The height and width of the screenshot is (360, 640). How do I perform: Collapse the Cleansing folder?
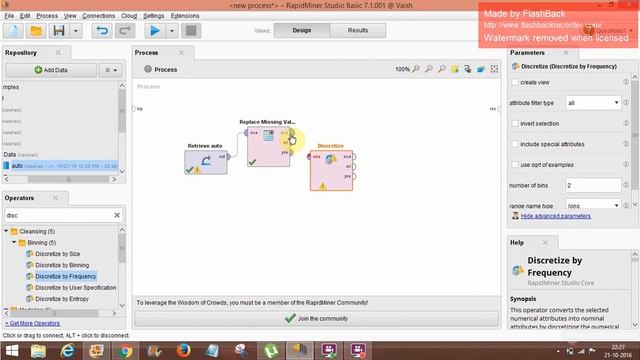click(6, 231)
